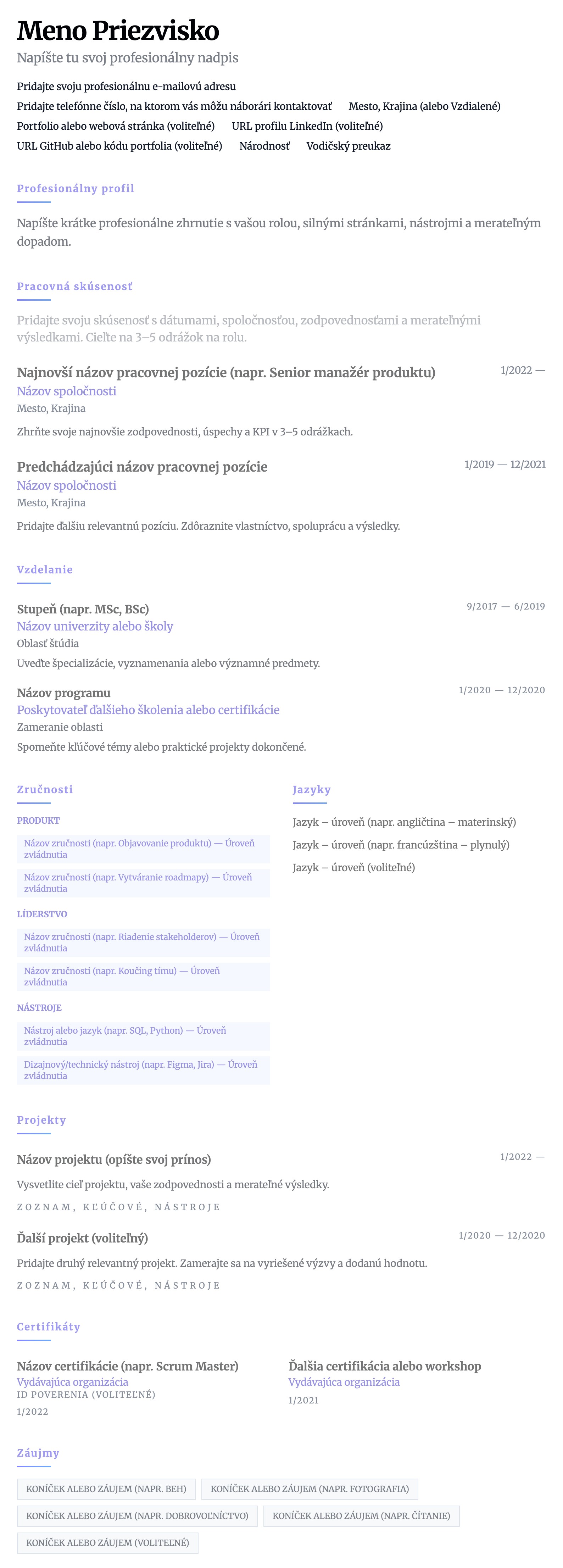Click the French language level entry
Viewport: 563px width, 1568px height.
[x=401, y=845]
